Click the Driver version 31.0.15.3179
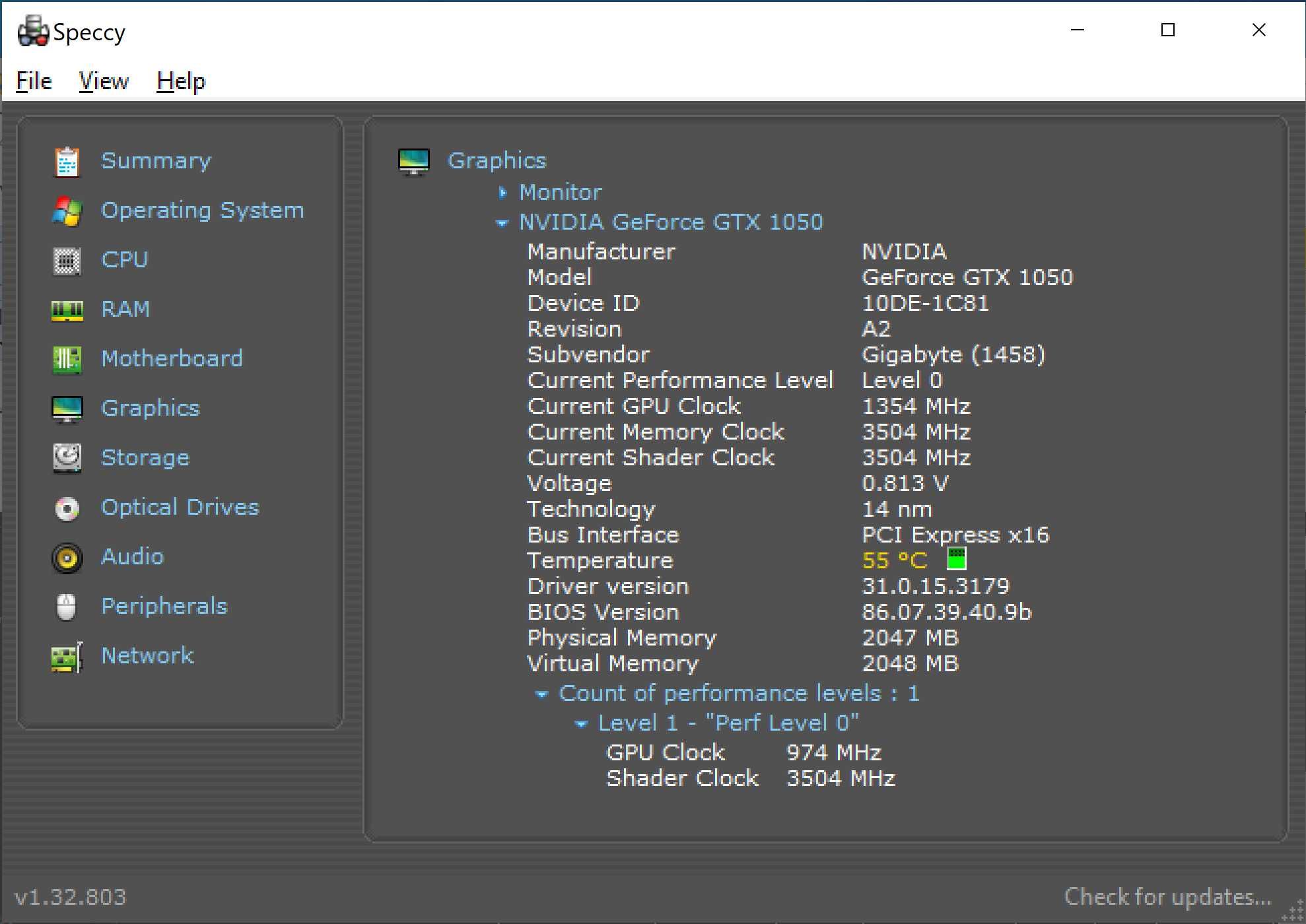 coord(936,587)
